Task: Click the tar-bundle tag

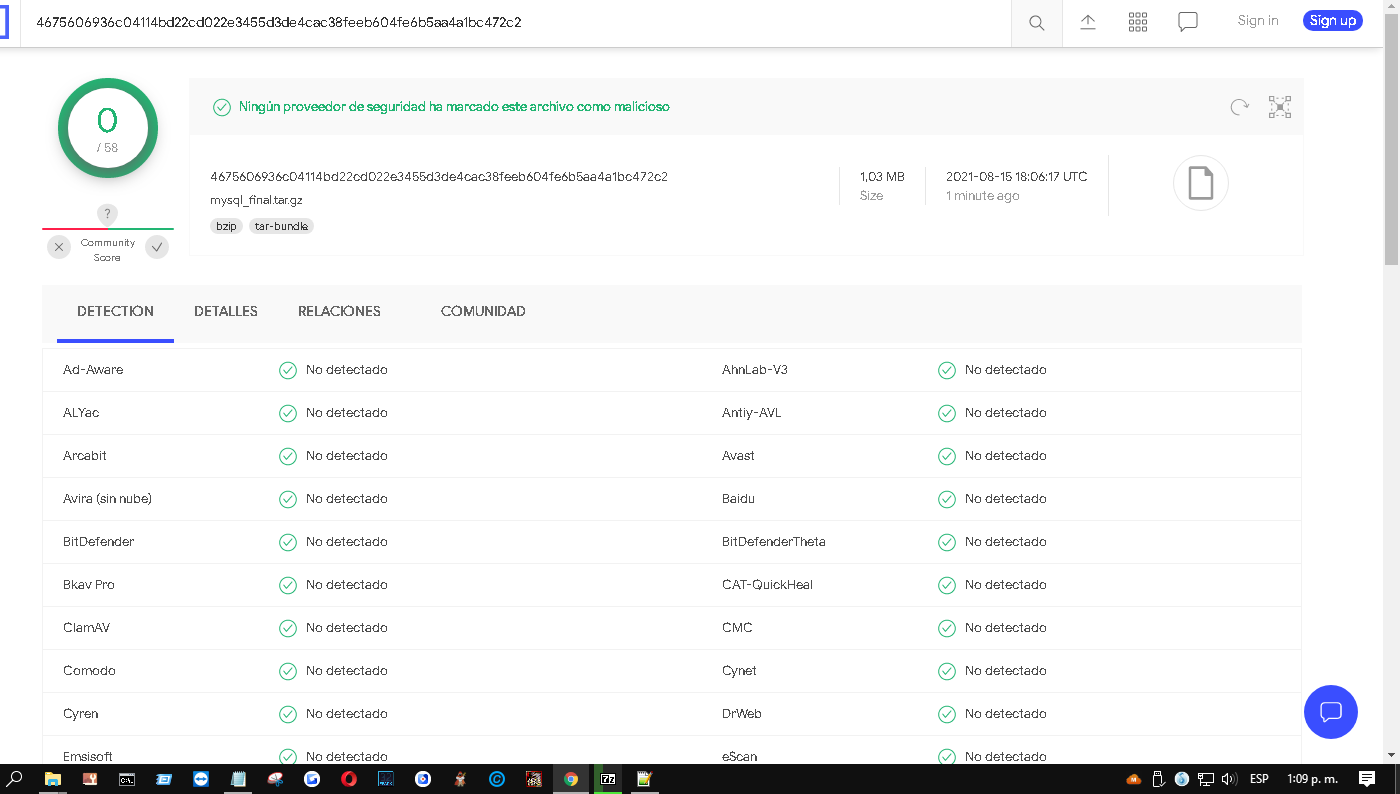Action: point(281,226)
